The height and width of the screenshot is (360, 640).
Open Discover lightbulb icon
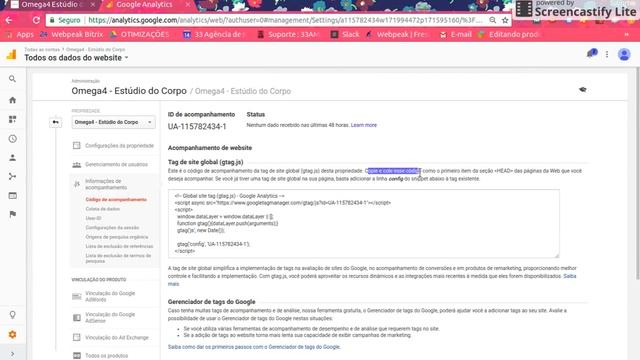pyautogui.click(x=12, y=315)
